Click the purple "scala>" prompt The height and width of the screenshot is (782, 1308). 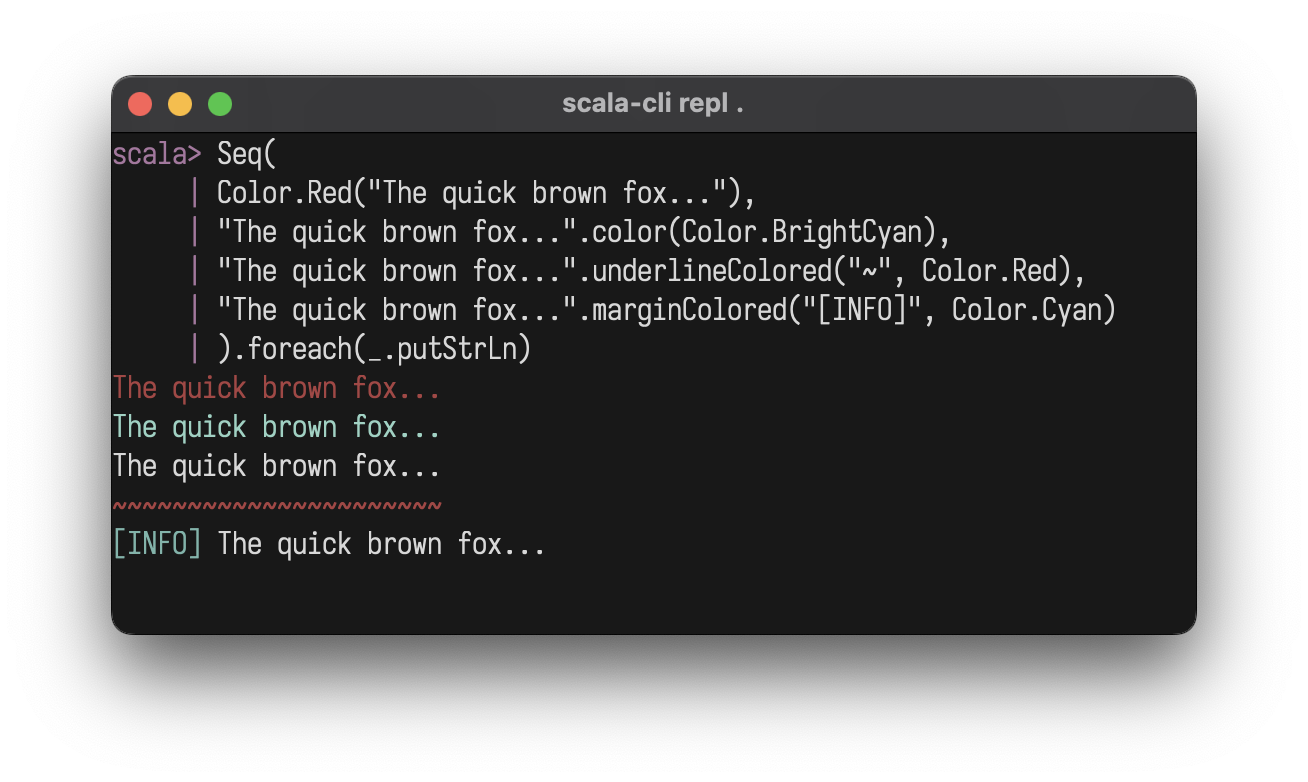click(157, 154)
